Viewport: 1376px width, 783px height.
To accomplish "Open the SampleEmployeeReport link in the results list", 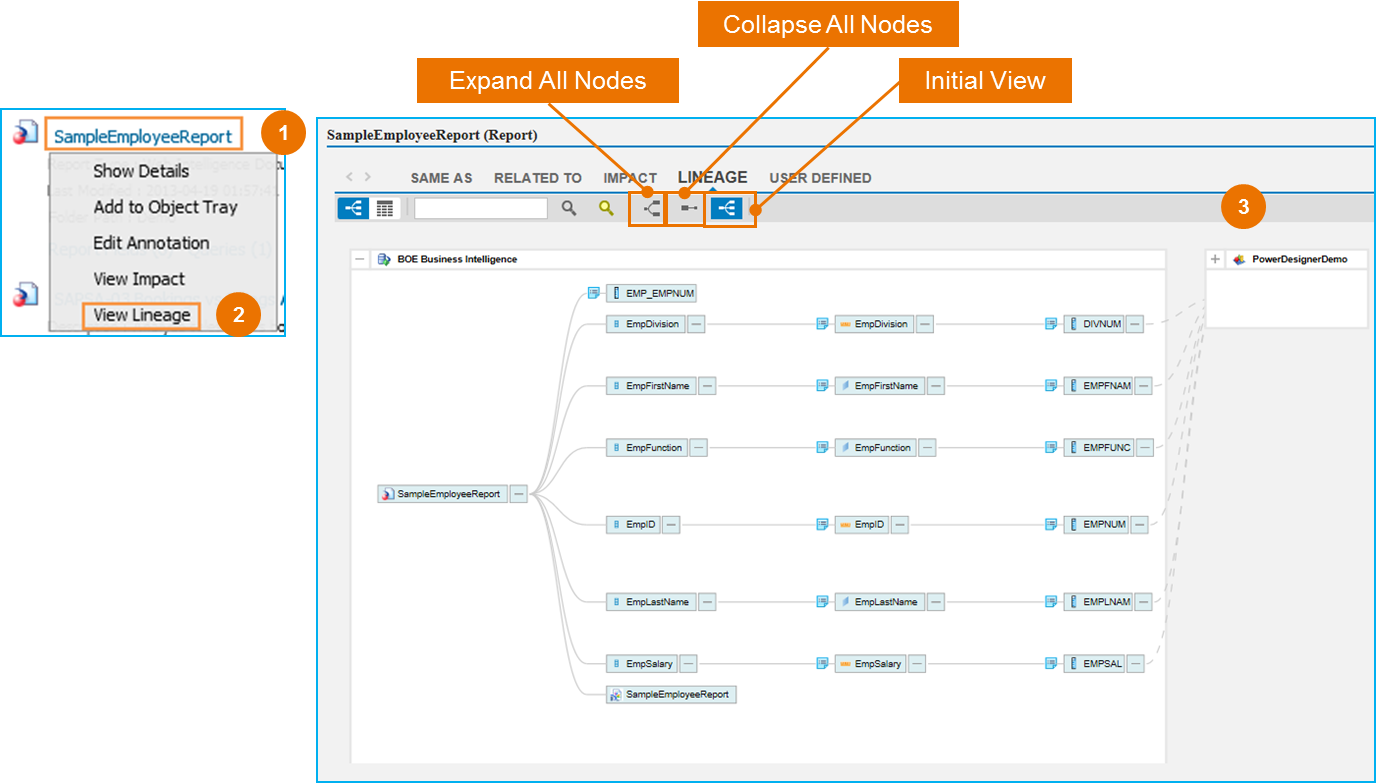I will [143, 136].
